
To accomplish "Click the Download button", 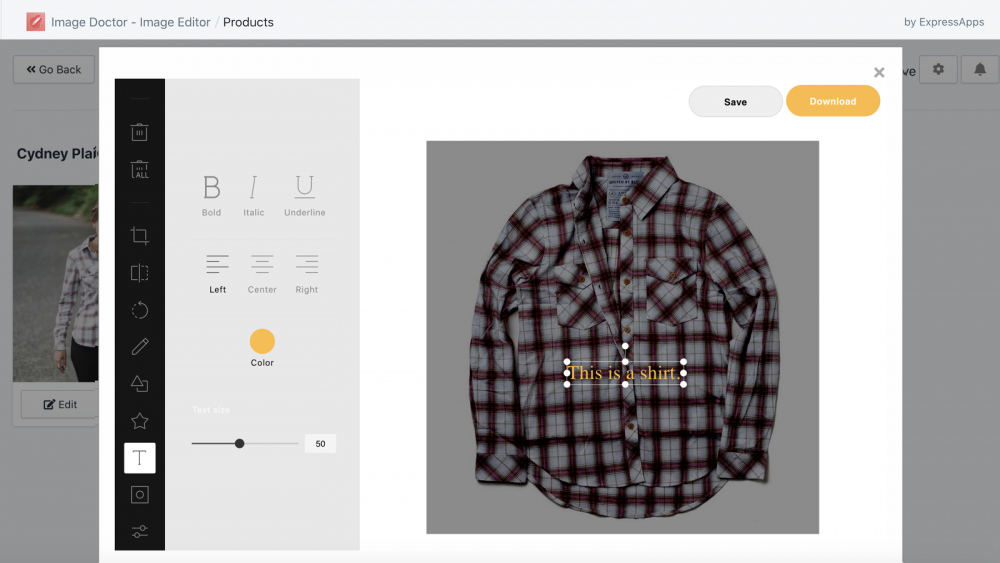I will click(x=833, y=101).
